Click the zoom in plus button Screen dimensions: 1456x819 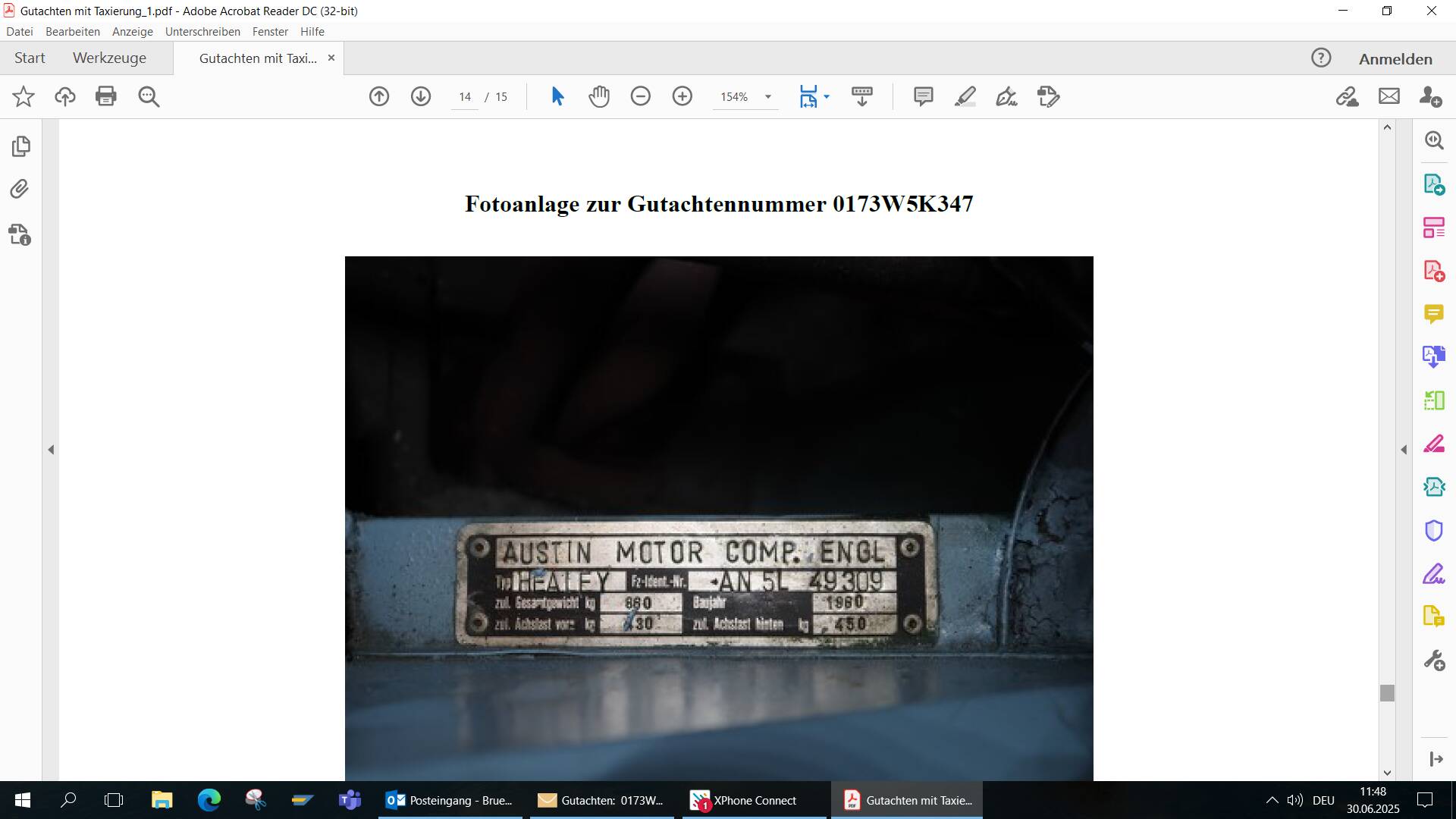coord(682,96)
